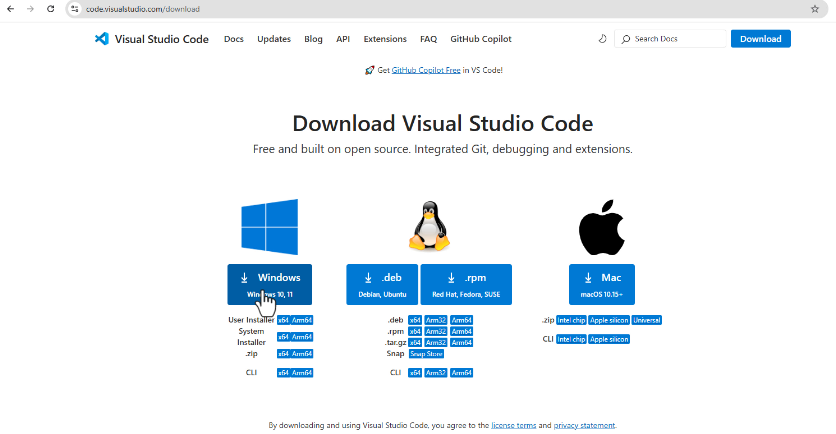Select x64 for Windows CLI
This screenshot has width=836, height=434.
click(283, 373)
